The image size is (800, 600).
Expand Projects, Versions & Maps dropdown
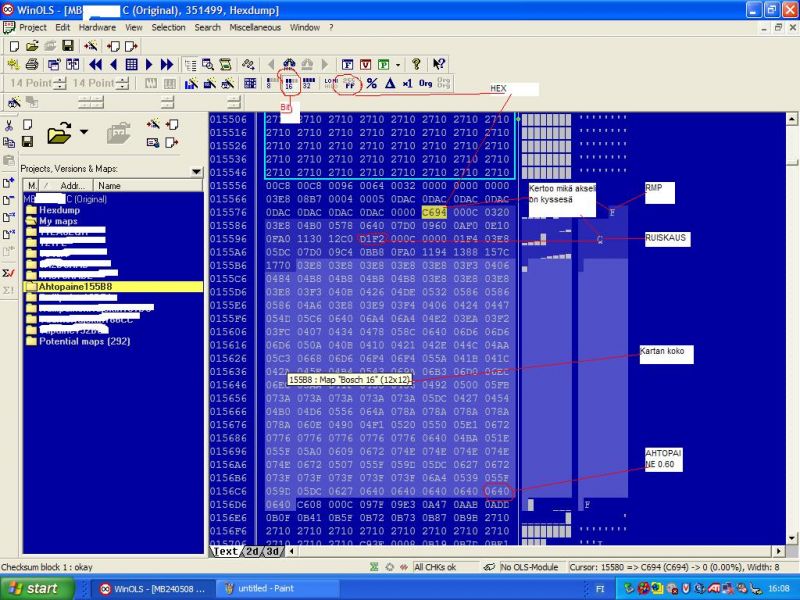196,170
